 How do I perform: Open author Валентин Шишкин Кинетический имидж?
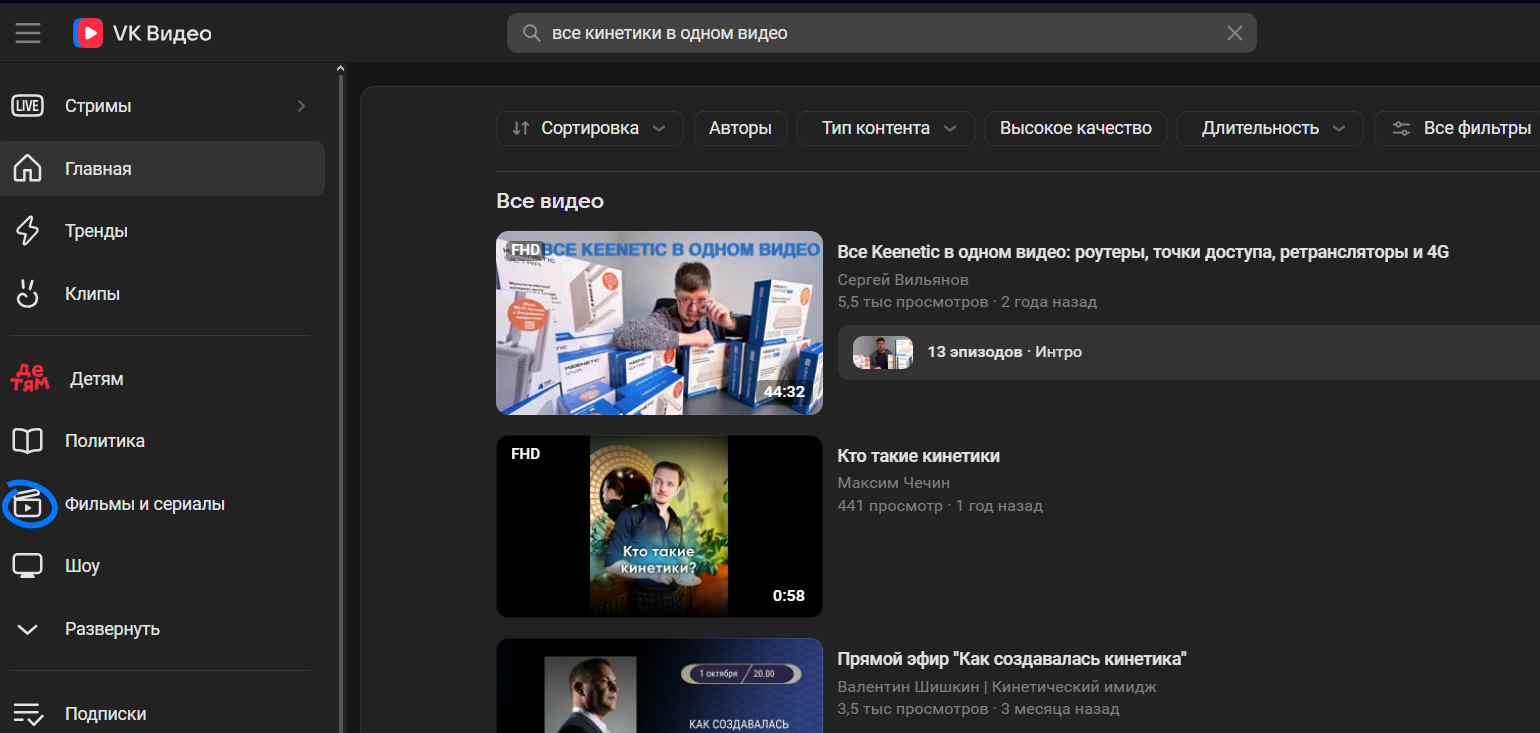tap(997, 686)
